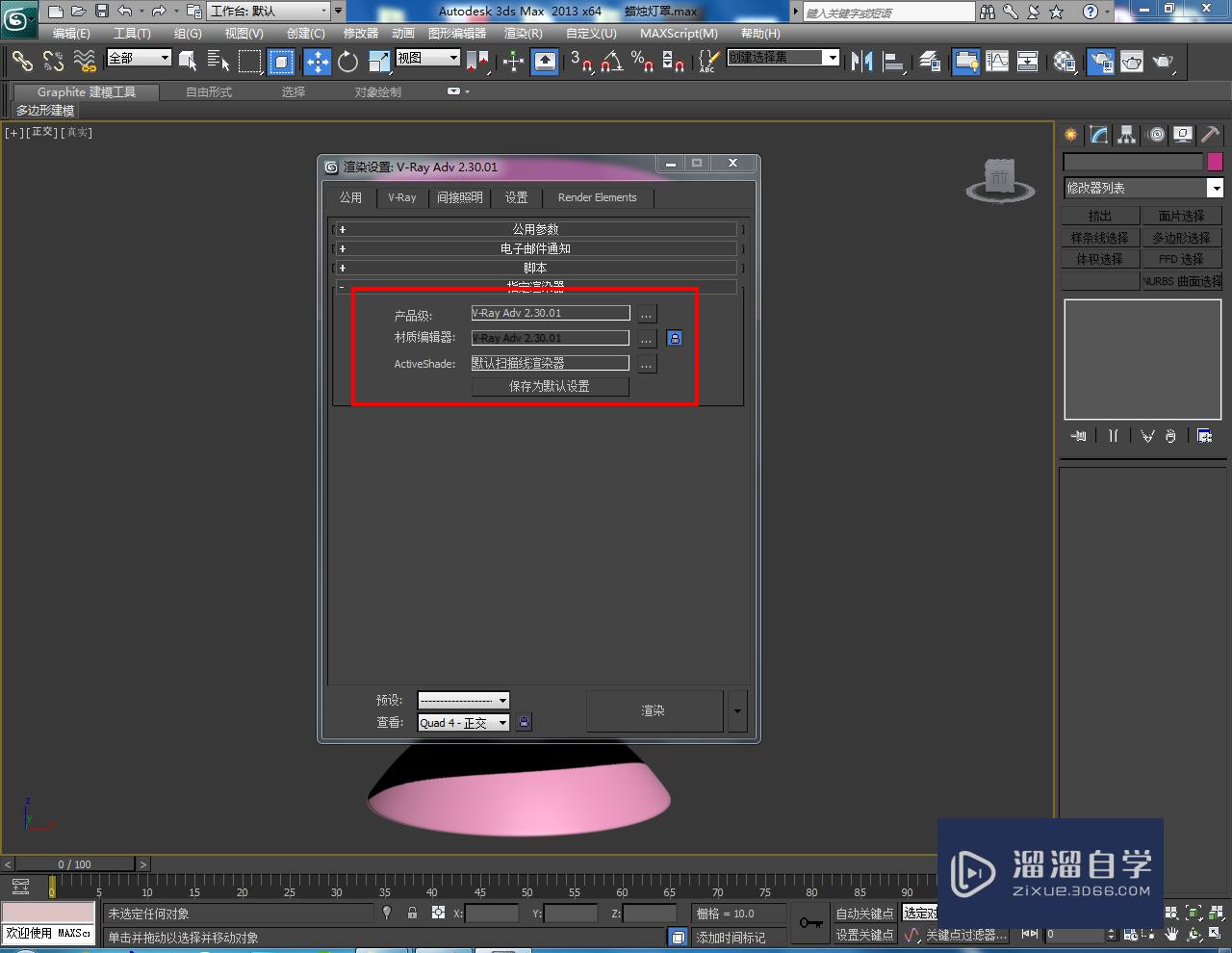This screenshot has height=953, width=1232.
Task: Click Render Production teapot icon
Action: pyautogui.click(x=1164, y=62)
